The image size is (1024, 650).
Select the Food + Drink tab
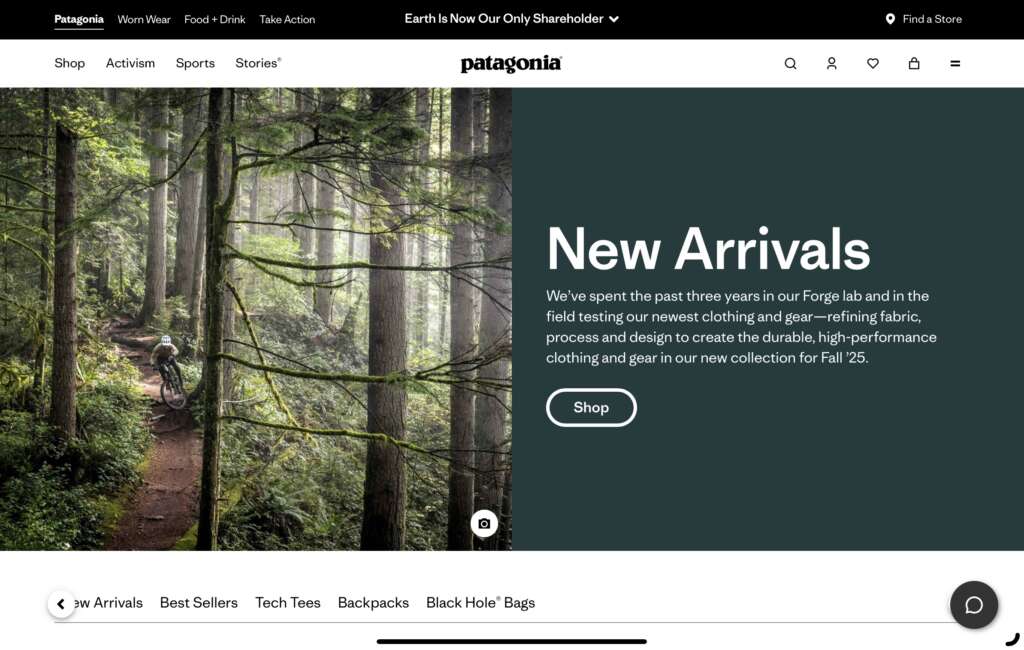pyautogui.click(x=215, y=20)
